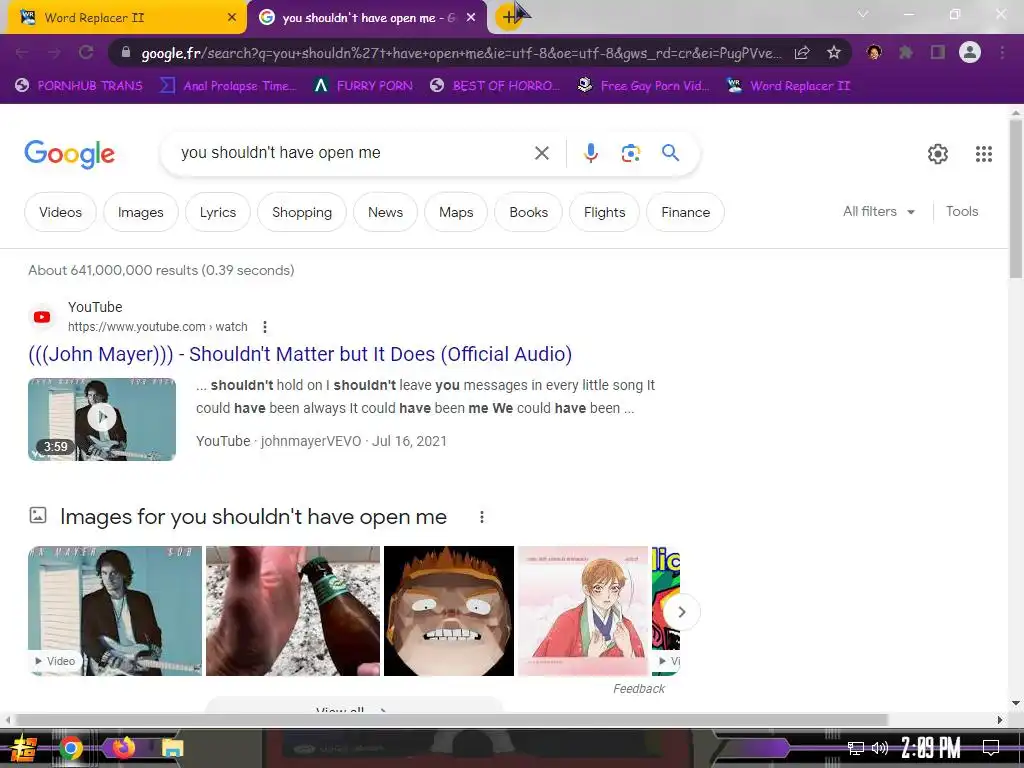Screen dimensions: 1024x768
Task: Expand the All filters dropdown
Action: coord(879,212)
